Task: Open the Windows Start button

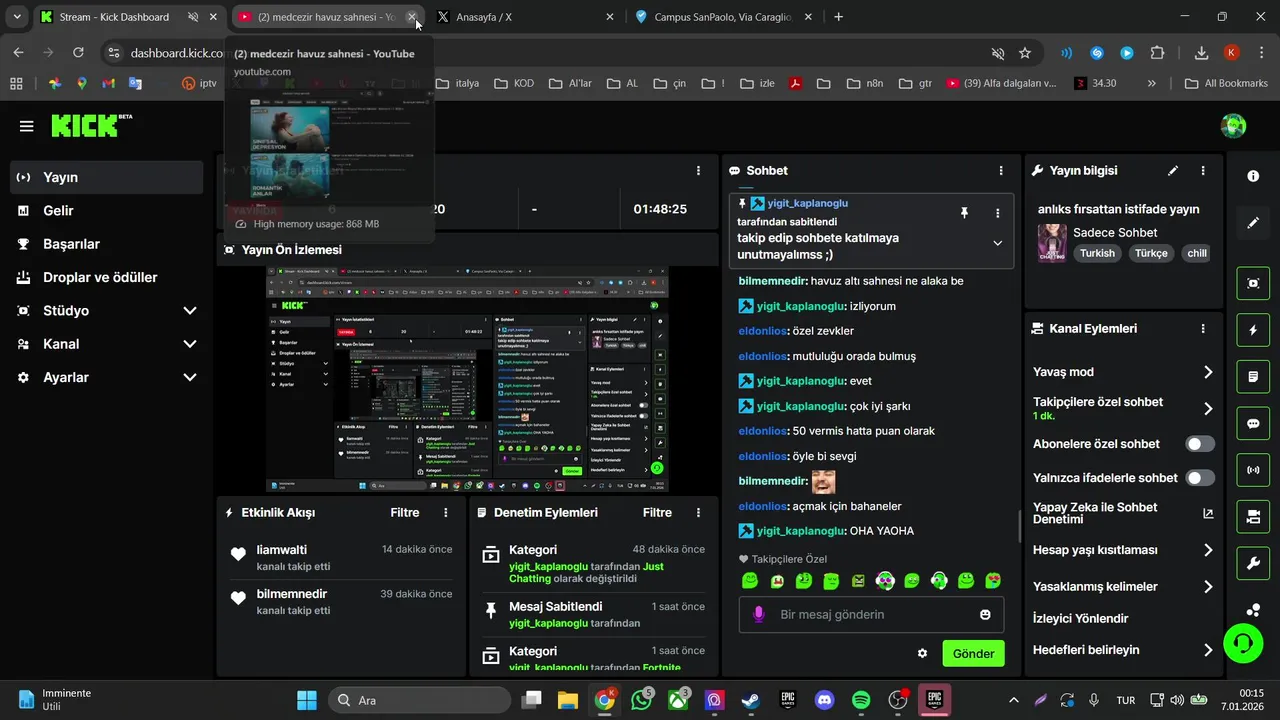Action: (x=307, y=700)
